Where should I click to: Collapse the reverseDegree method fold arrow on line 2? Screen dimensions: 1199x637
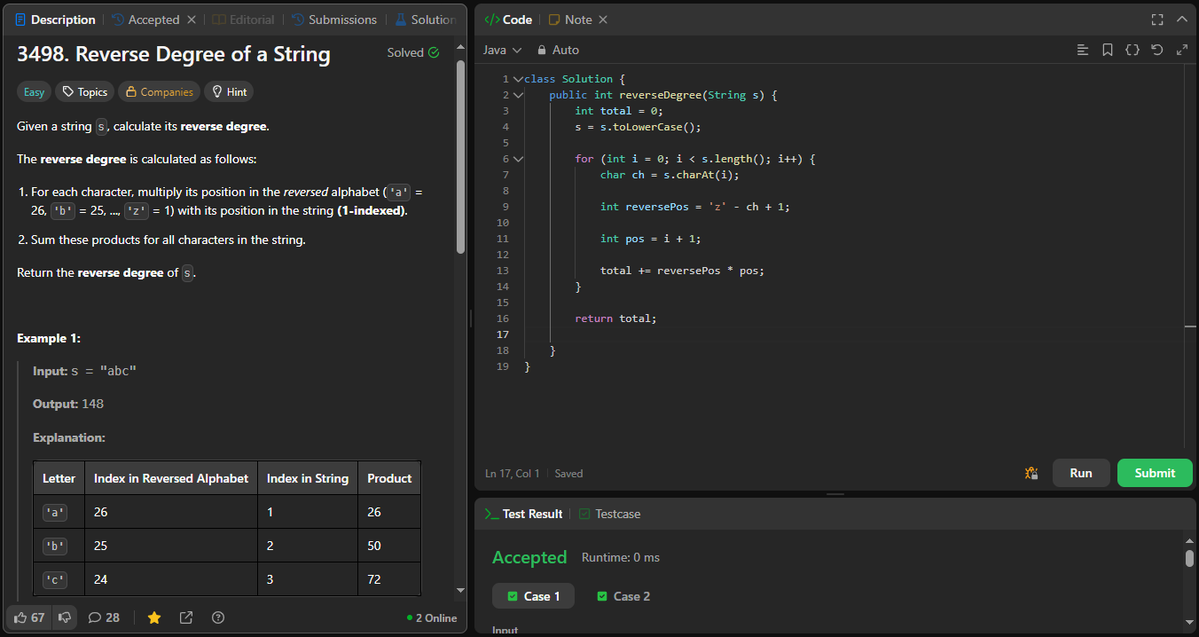click(518, 95)
